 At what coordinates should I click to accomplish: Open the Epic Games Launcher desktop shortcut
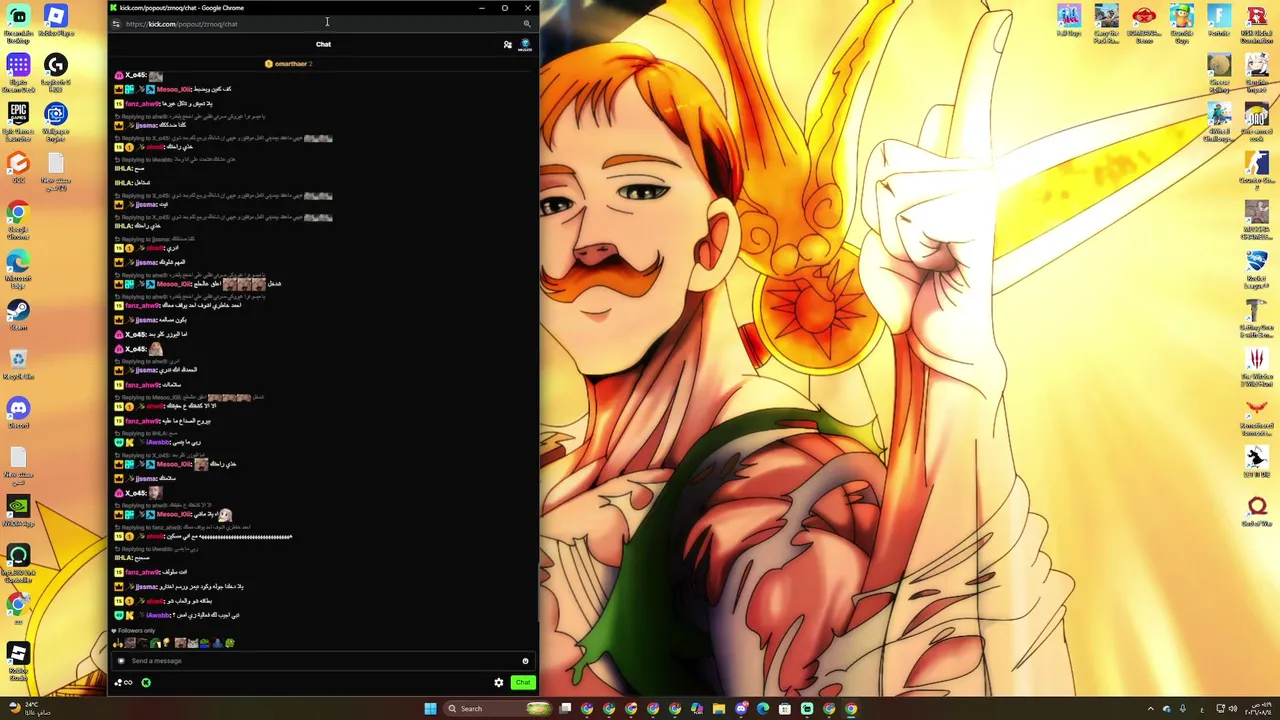pyautogui.click(x=18, y=122)
